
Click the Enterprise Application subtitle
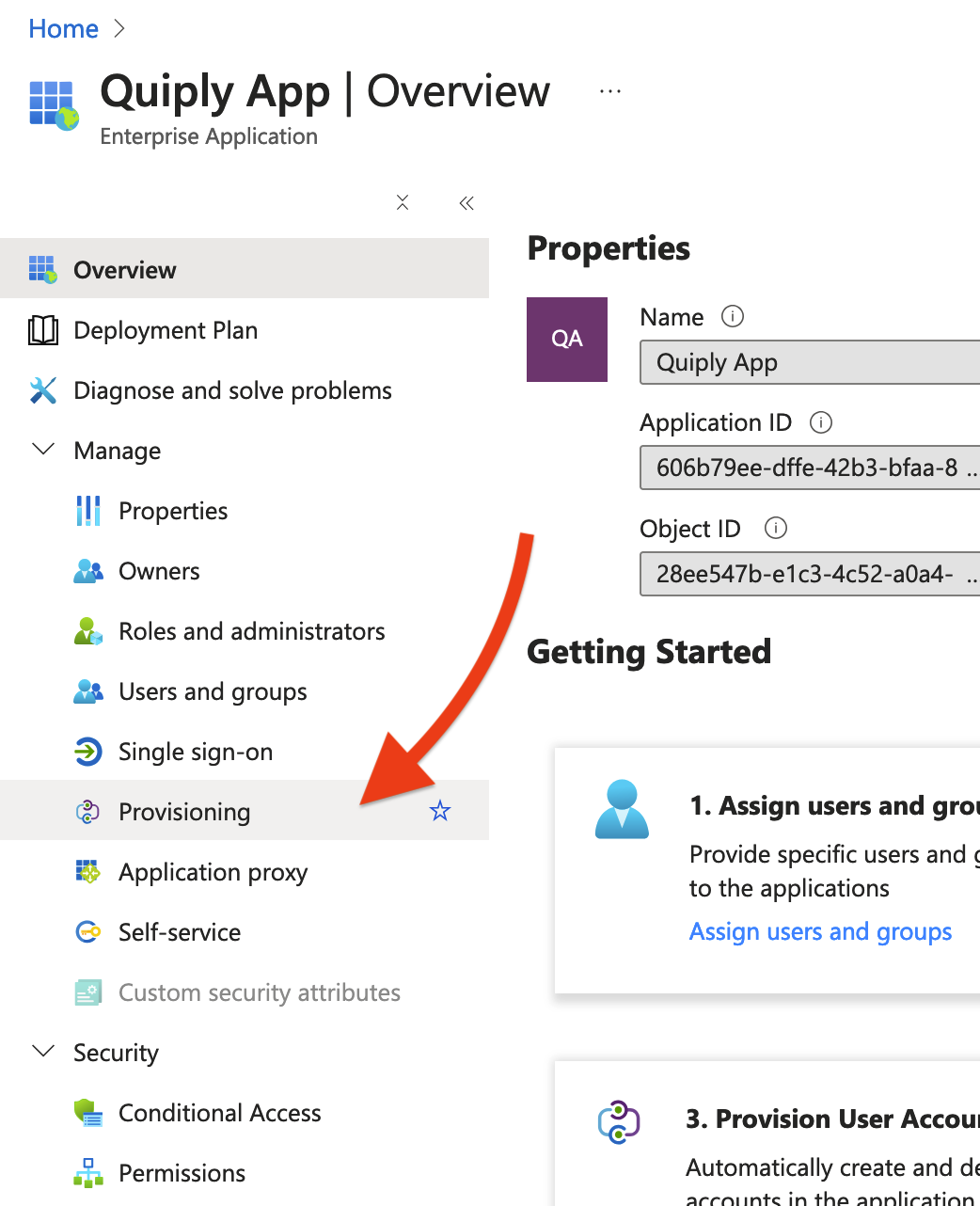209,136
